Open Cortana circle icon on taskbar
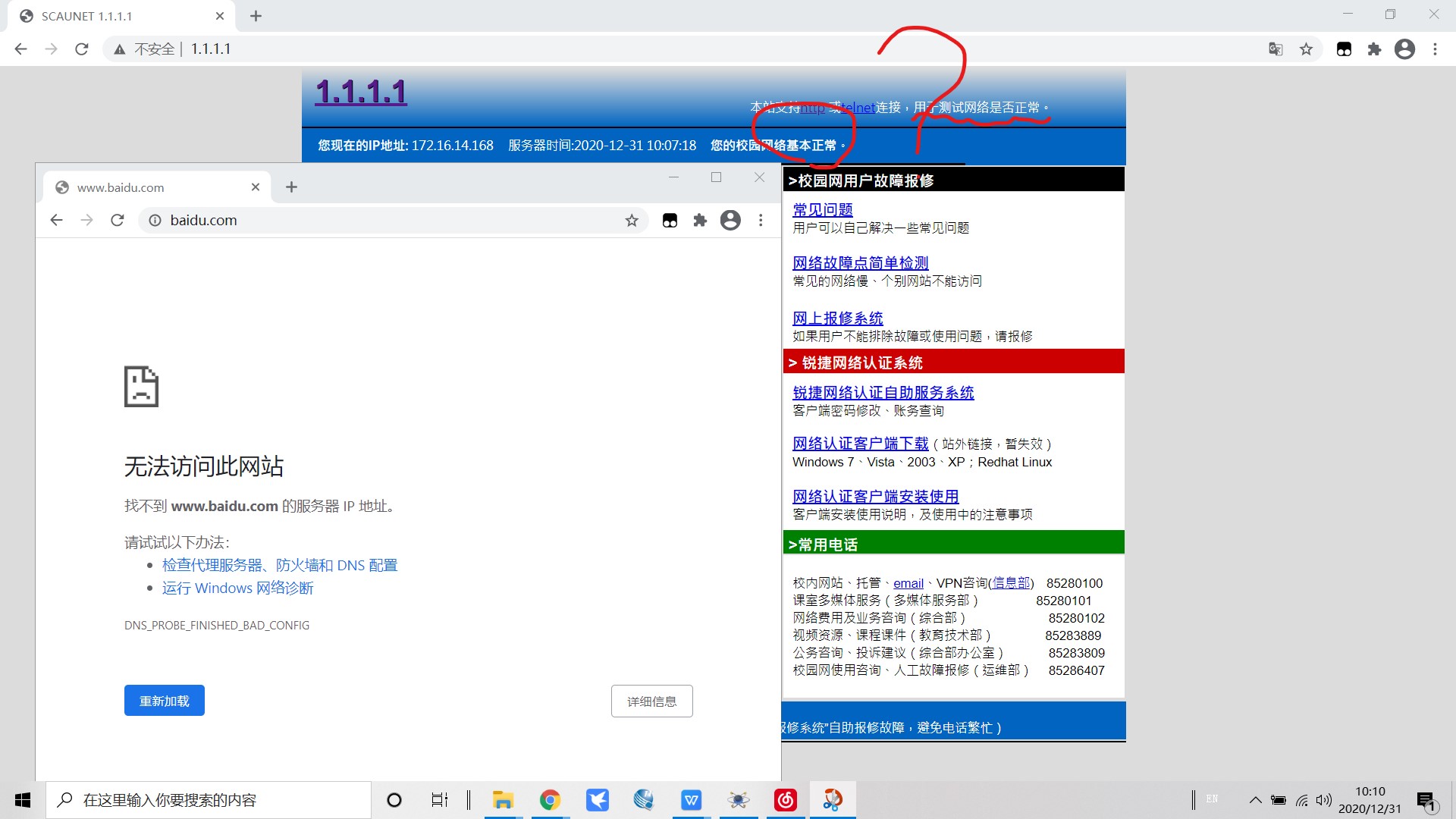 pyautogui.click(x=394, y=800)
